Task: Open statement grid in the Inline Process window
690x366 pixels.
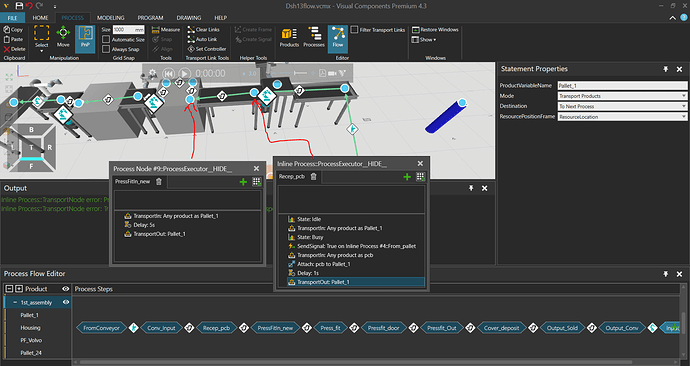Action: 420,177
